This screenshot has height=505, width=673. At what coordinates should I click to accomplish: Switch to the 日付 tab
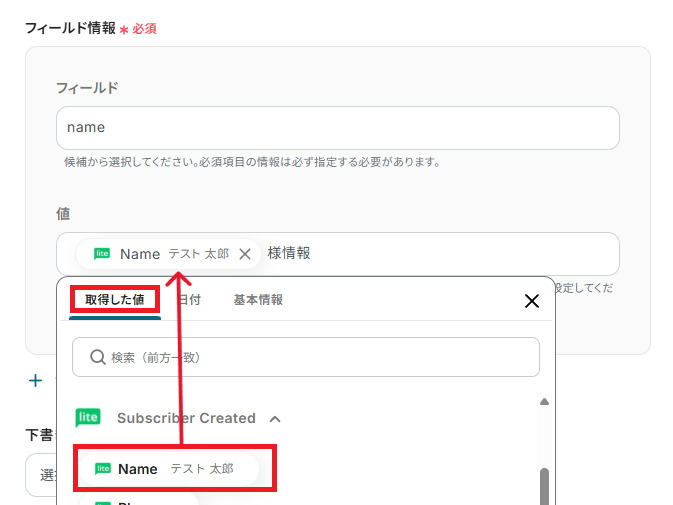pos(190,299)
